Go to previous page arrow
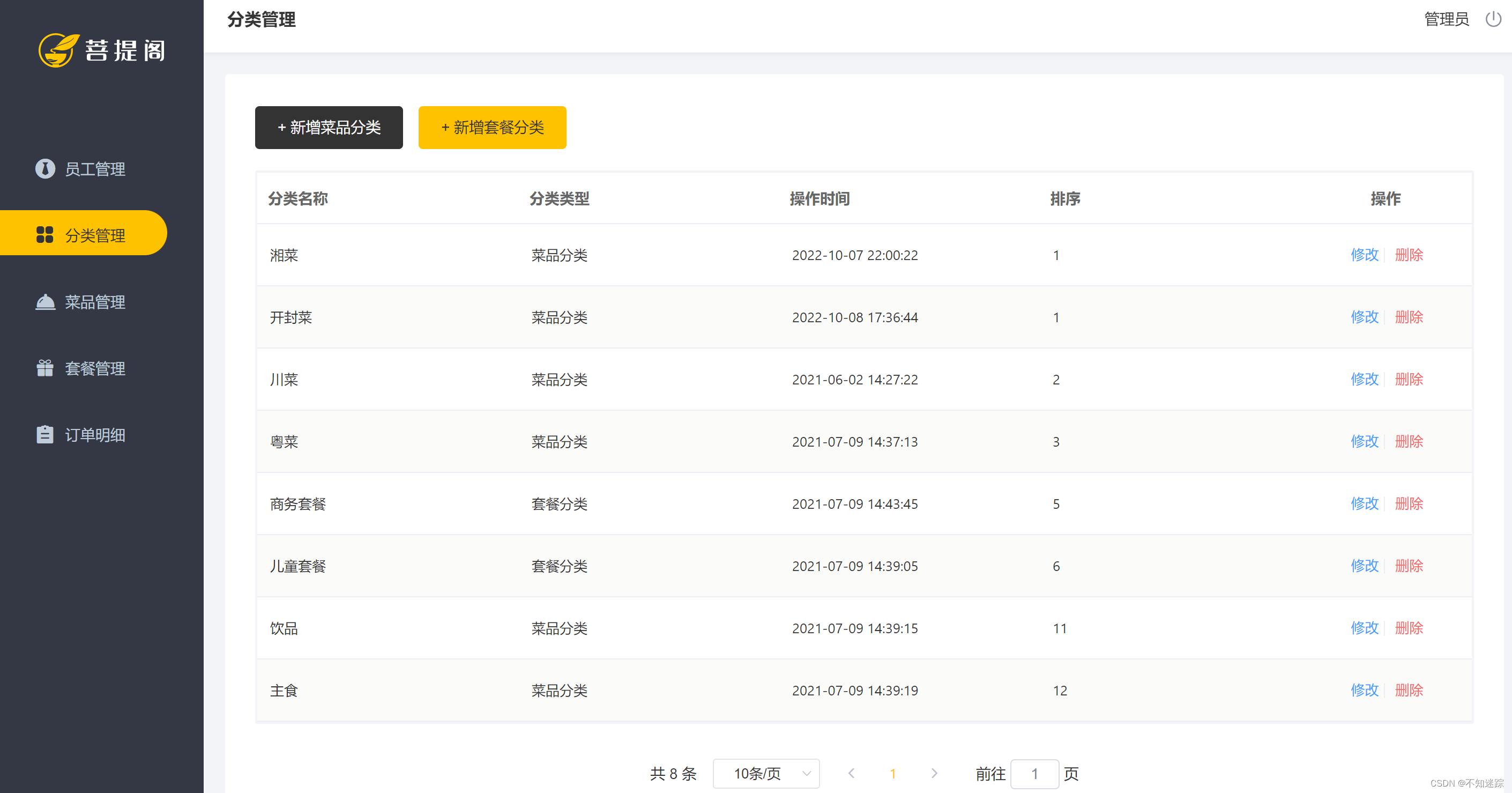The image size is (1512, 793). [851, 774]
